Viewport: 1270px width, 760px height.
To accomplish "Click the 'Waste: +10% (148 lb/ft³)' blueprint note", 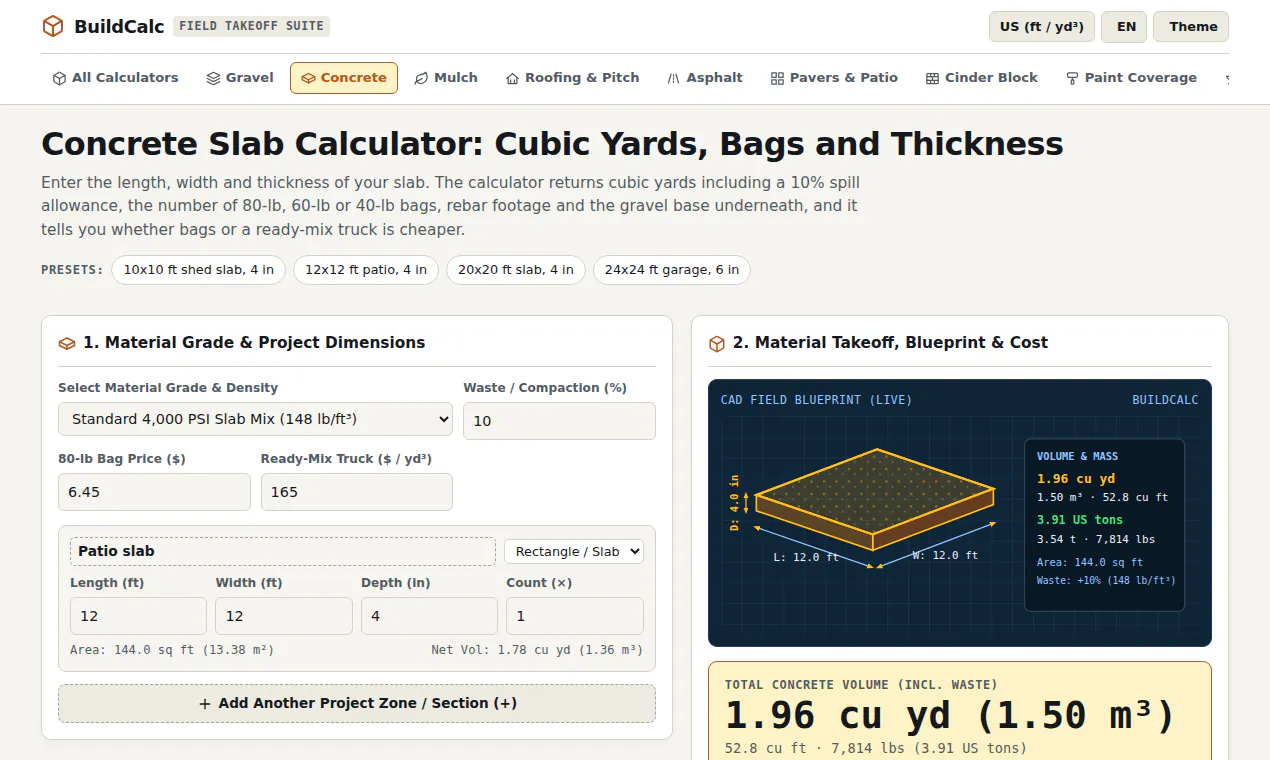I will click(x=1106, y=580).
